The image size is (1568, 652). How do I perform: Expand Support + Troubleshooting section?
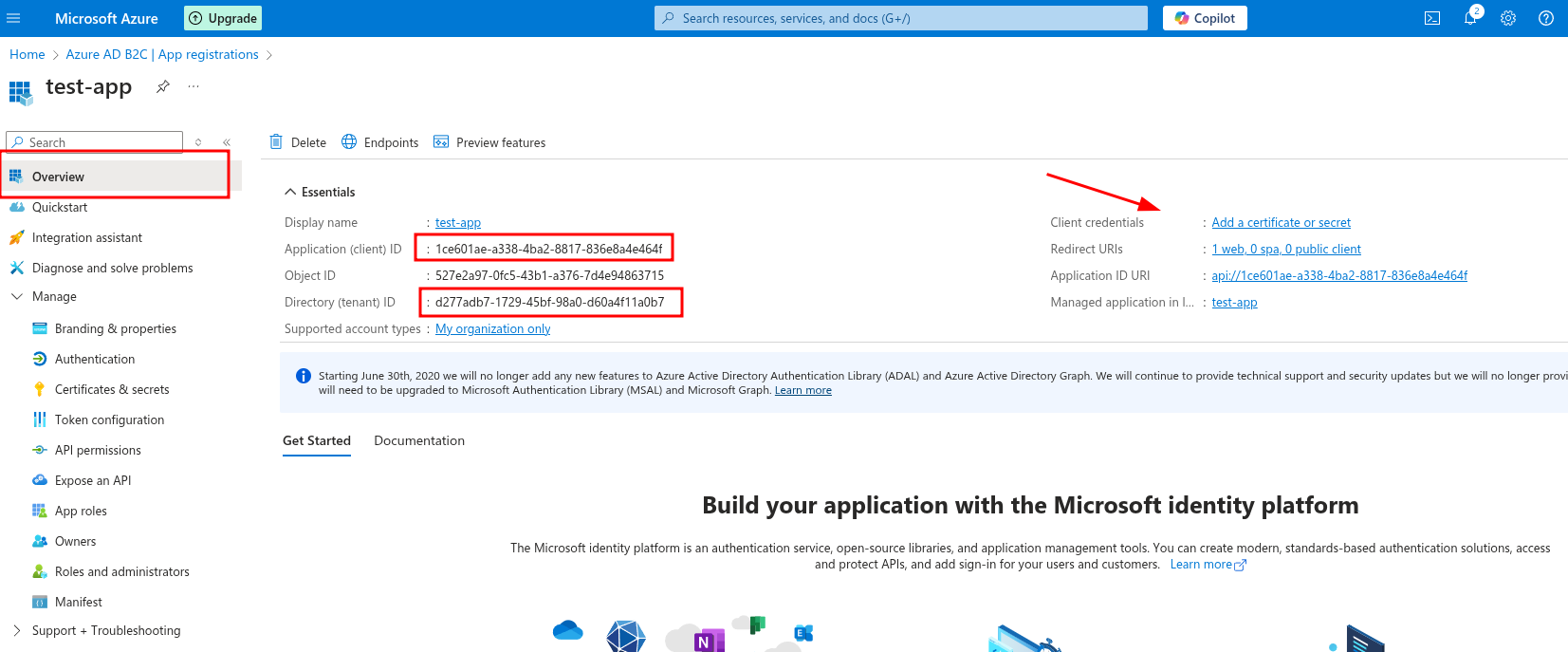pyautogui.click(x=16, y=630)
